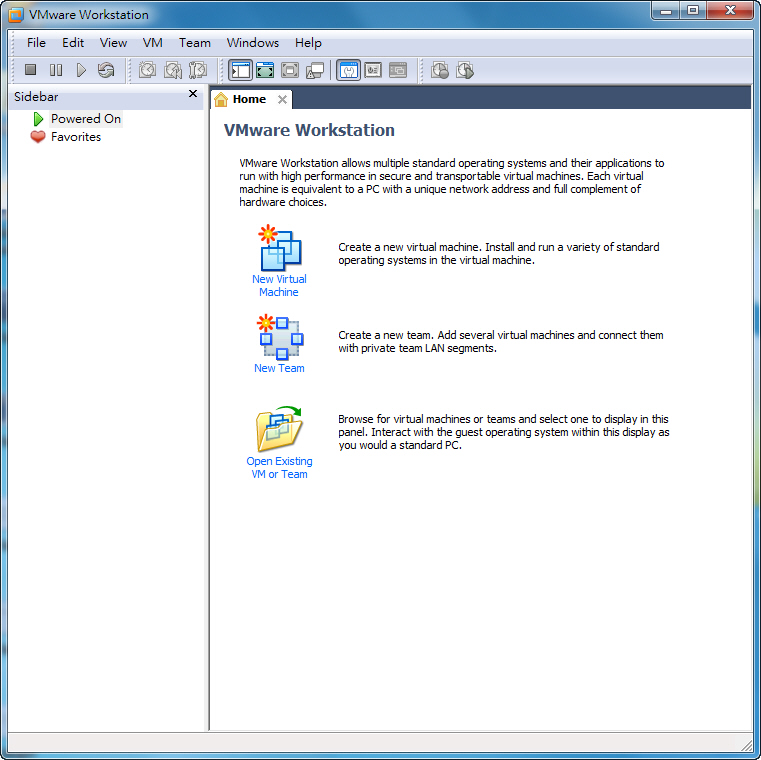Screen dimensions: 761x760
Task: Open the Windows menu
Action: [253, 43]
